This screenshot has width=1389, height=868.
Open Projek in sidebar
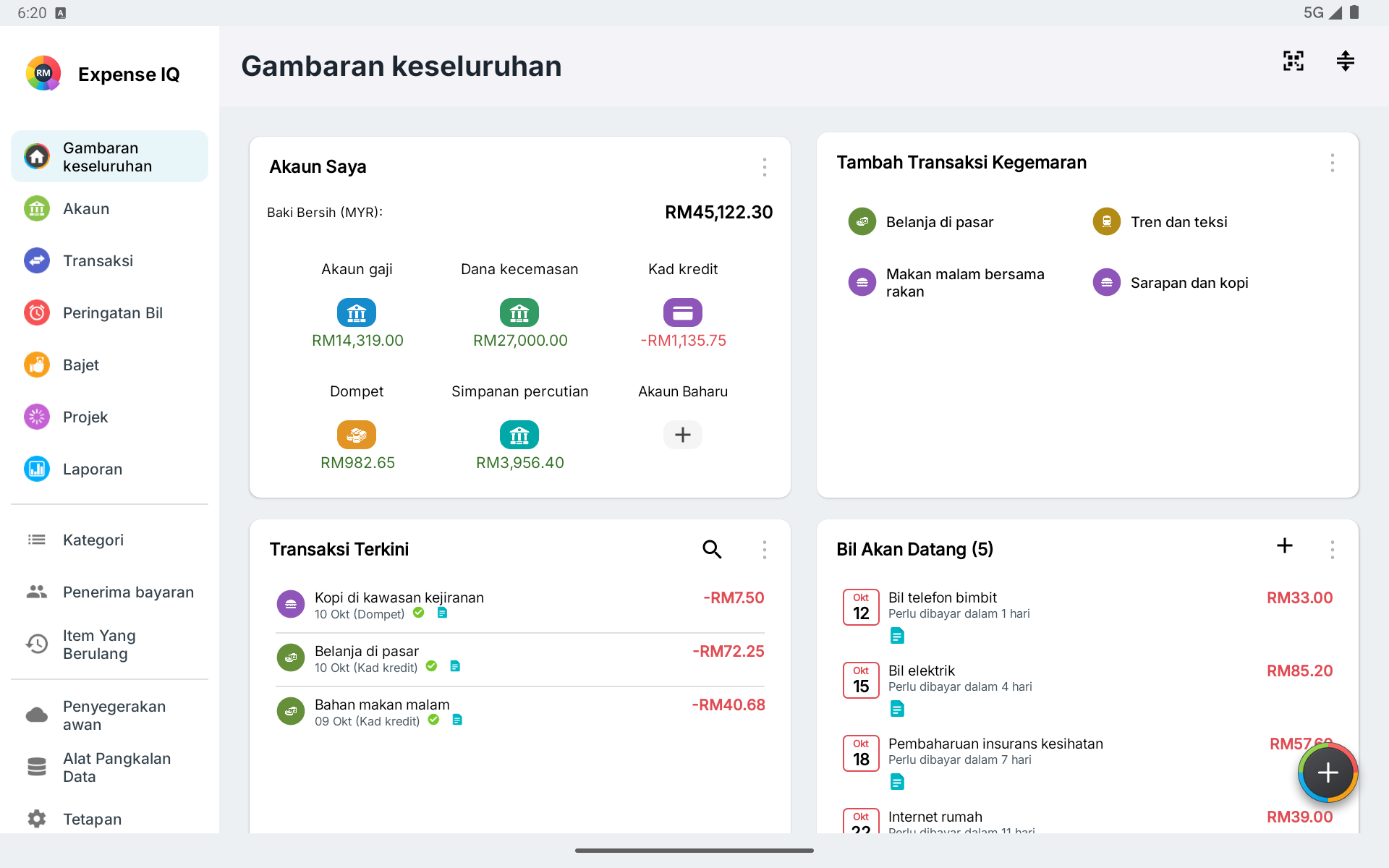tap(109, 417)
